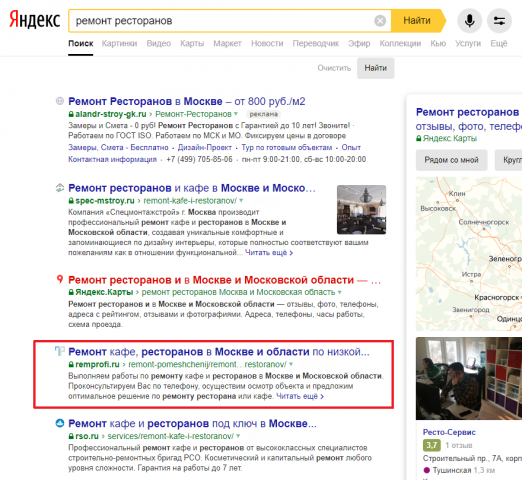Select the active Поиск tab

click(x=81, y=43)
